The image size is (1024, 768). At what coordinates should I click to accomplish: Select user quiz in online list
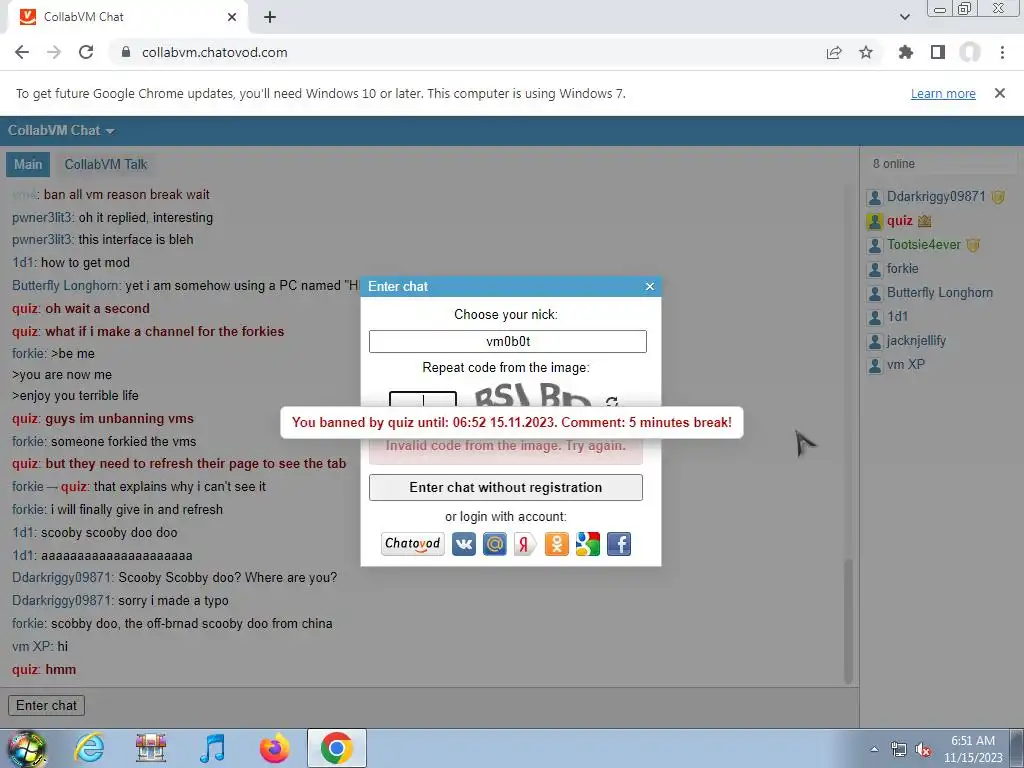click(x=899, y=221)
